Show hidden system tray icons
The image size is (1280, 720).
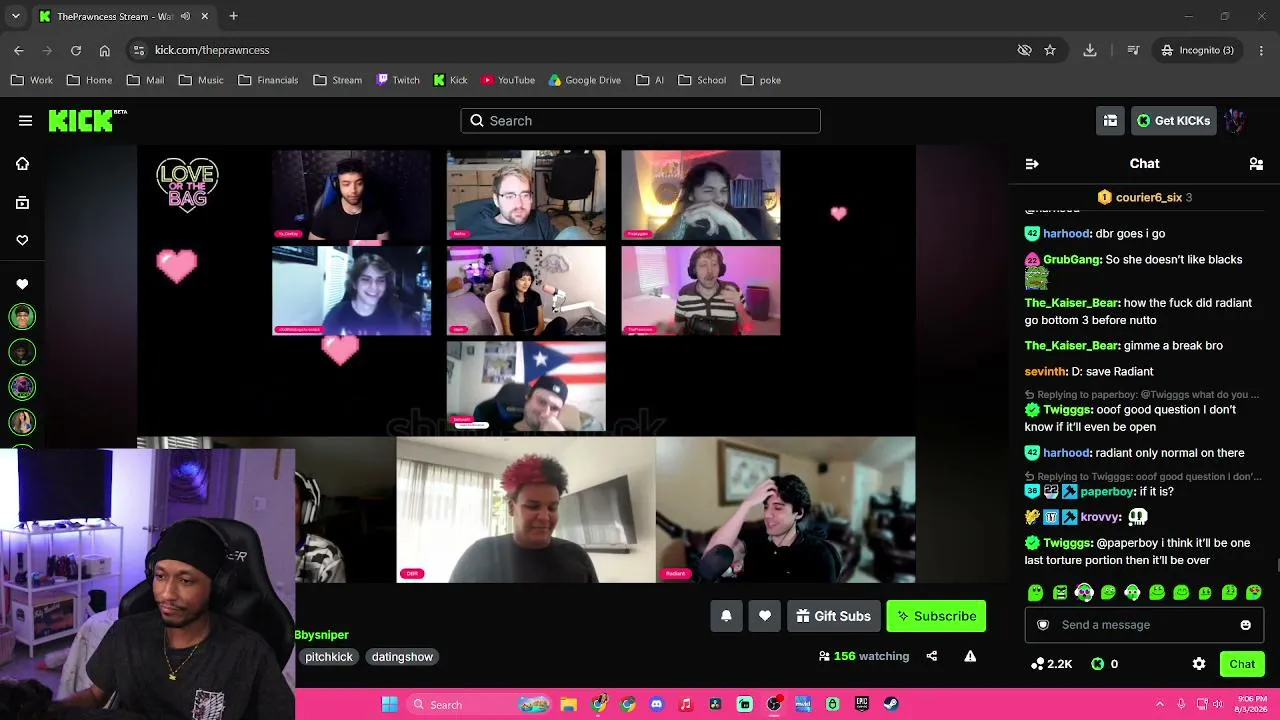[x=1160, y=704]
